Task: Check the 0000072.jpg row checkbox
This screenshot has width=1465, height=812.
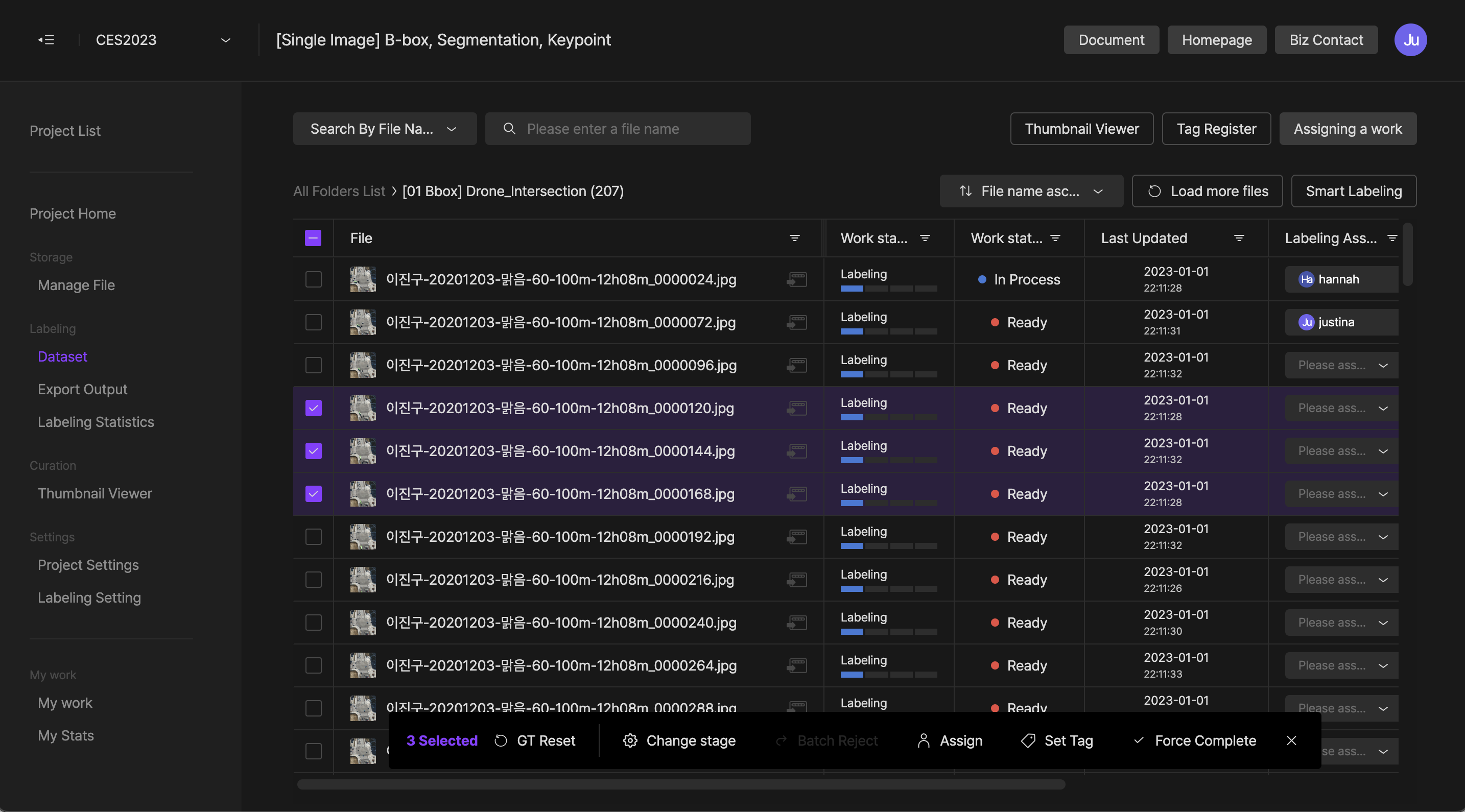Action: pyautogui.click(x=313, y=322)
